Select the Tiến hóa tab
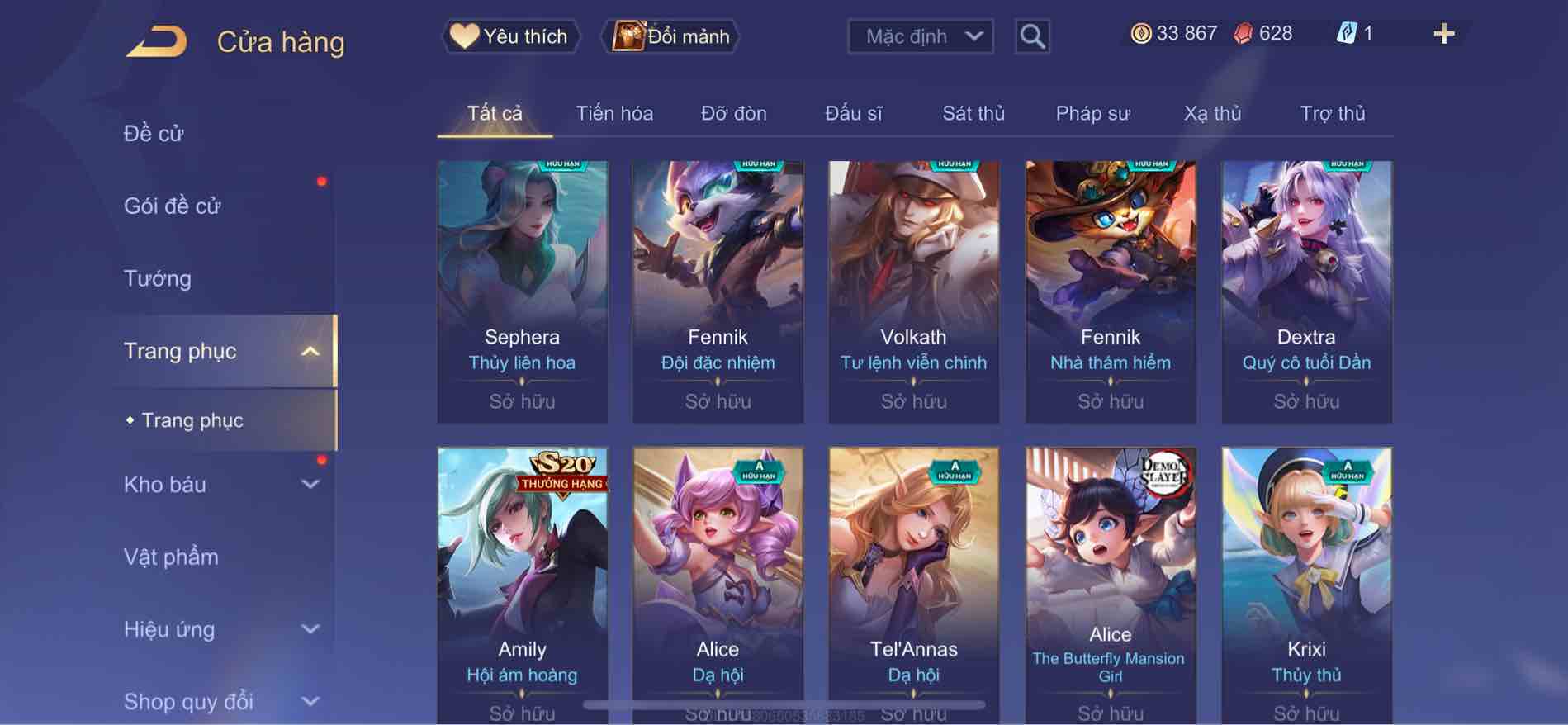 pos(614,113)
